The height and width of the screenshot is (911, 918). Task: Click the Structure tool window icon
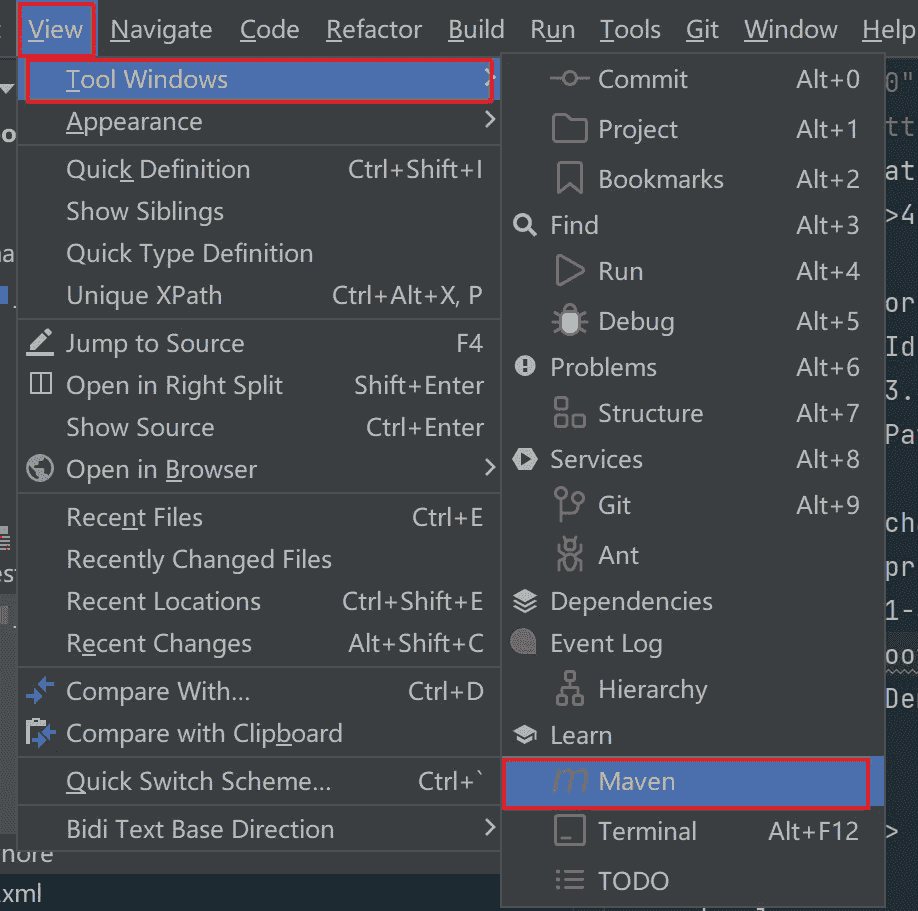pyautogui.click(x=569, y=413)
